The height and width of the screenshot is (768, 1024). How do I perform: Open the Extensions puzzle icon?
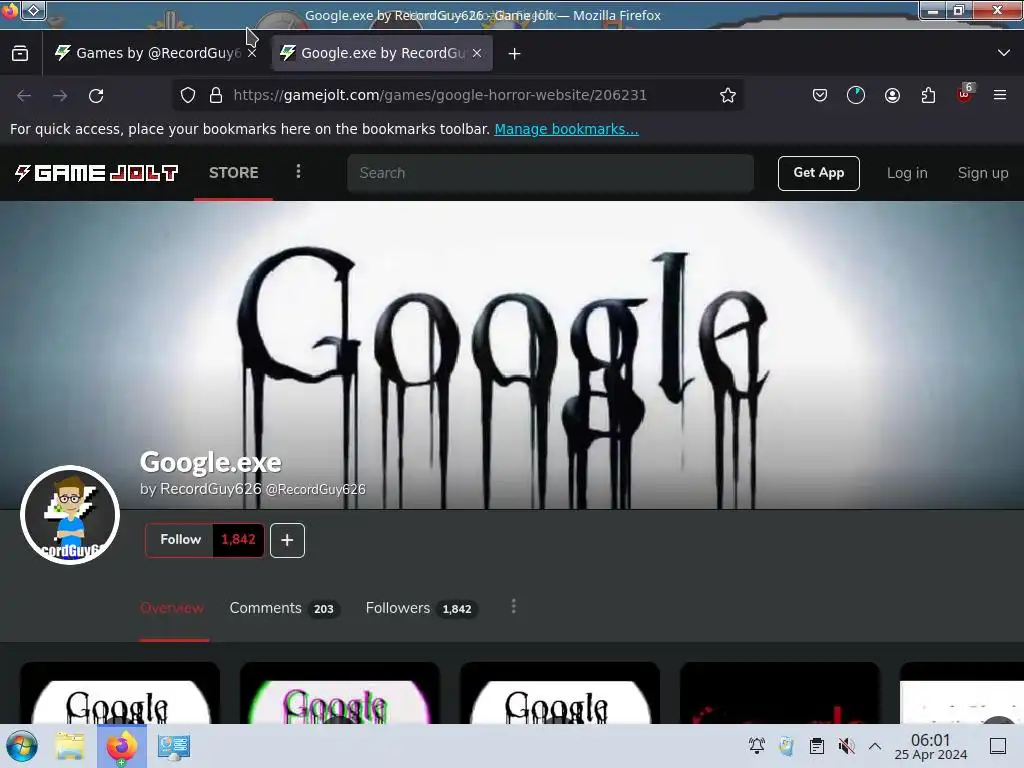(928, 95)
